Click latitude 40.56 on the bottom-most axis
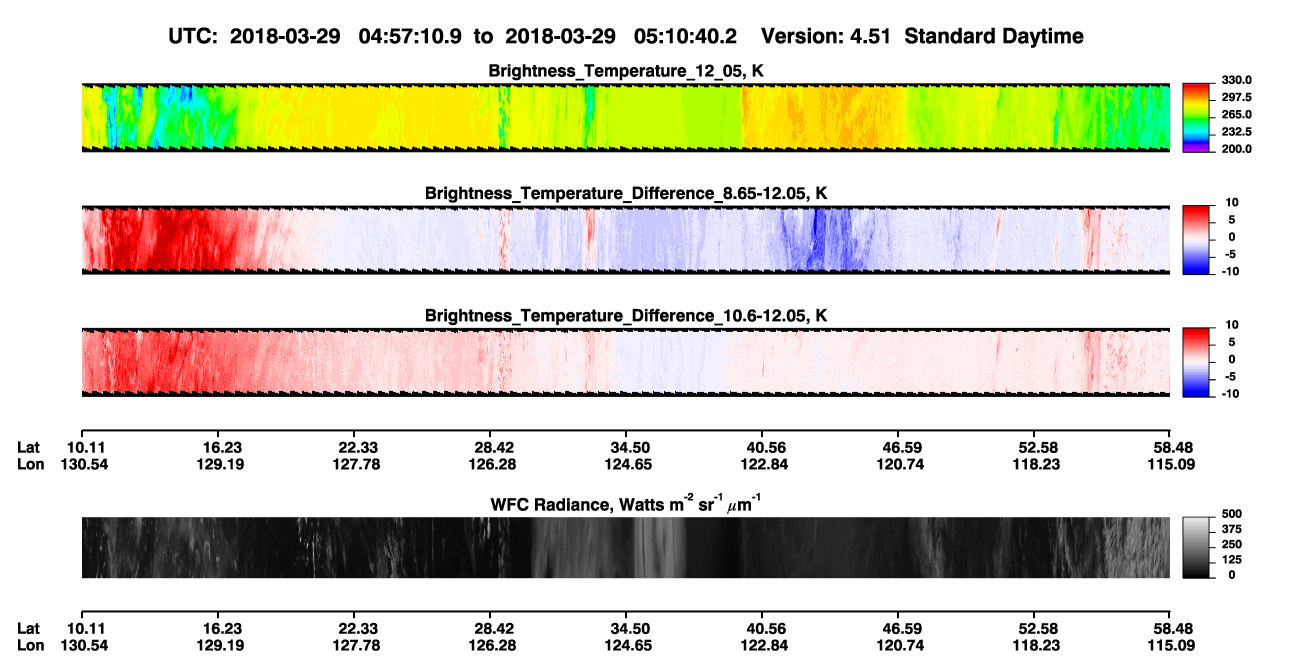 [x=763, y=629]
